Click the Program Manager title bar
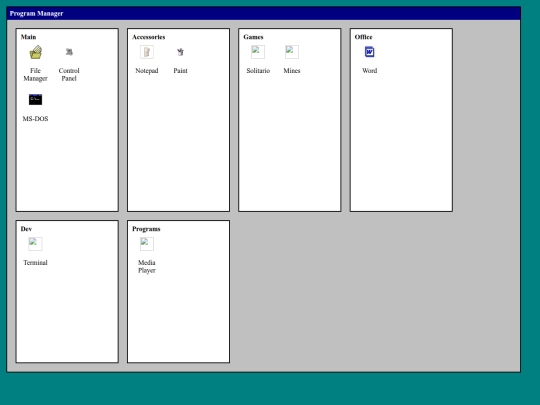 tap(263, 14)
